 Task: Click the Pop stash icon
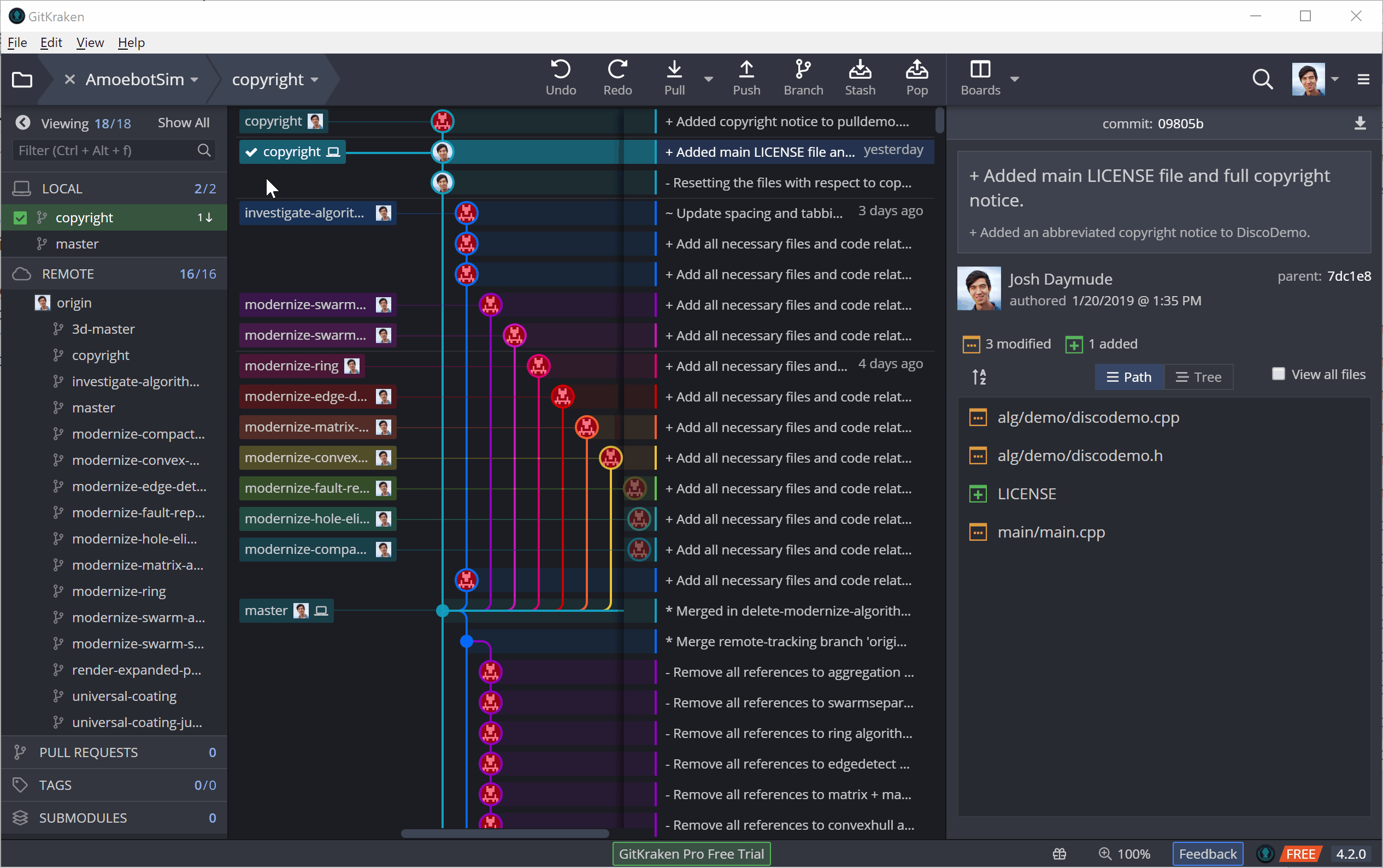916,78
